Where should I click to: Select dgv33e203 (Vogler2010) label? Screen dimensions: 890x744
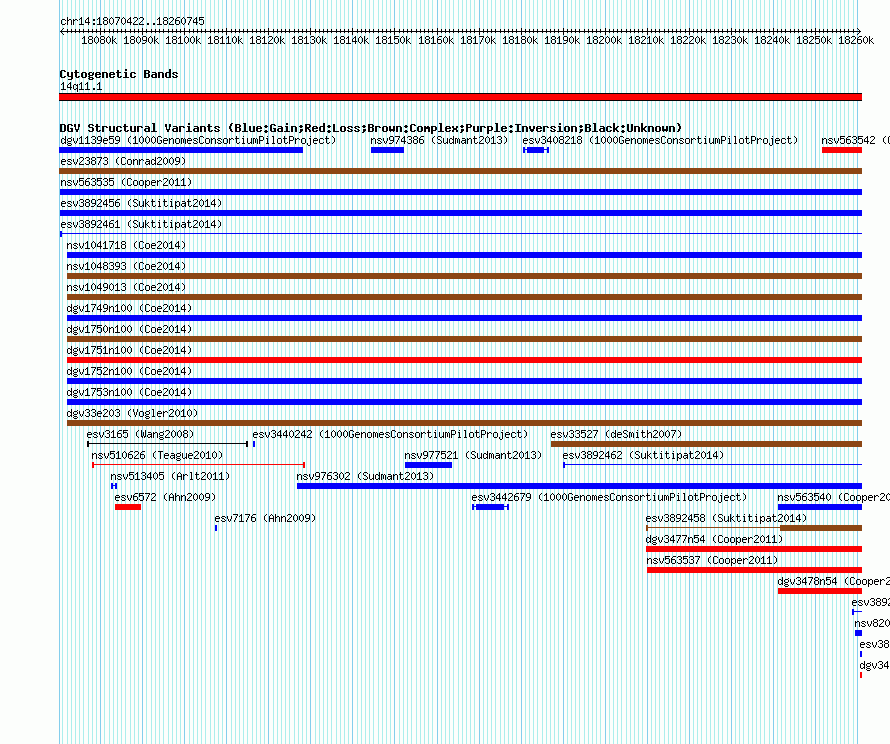point(132,413)
